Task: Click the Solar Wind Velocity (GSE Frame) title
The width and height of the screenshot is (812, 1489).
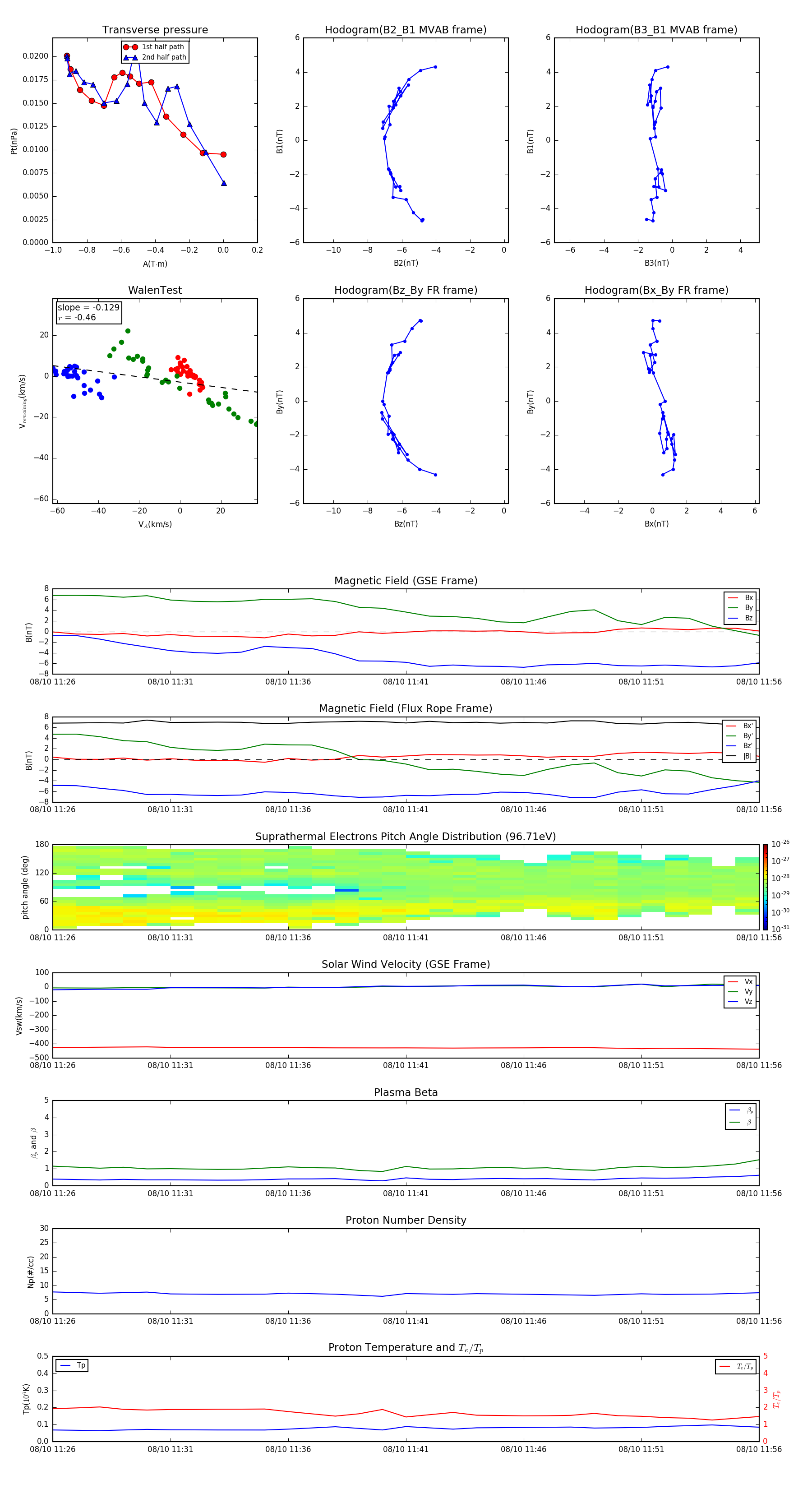Action: click(406, 965)
